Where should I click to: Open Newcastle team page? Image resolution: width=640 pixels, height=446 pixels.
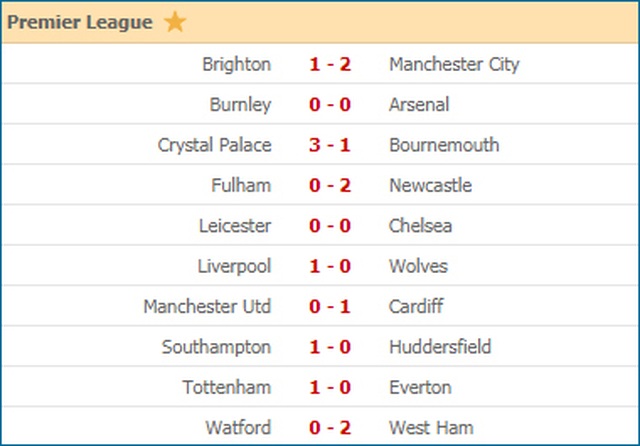pos(430,185)
